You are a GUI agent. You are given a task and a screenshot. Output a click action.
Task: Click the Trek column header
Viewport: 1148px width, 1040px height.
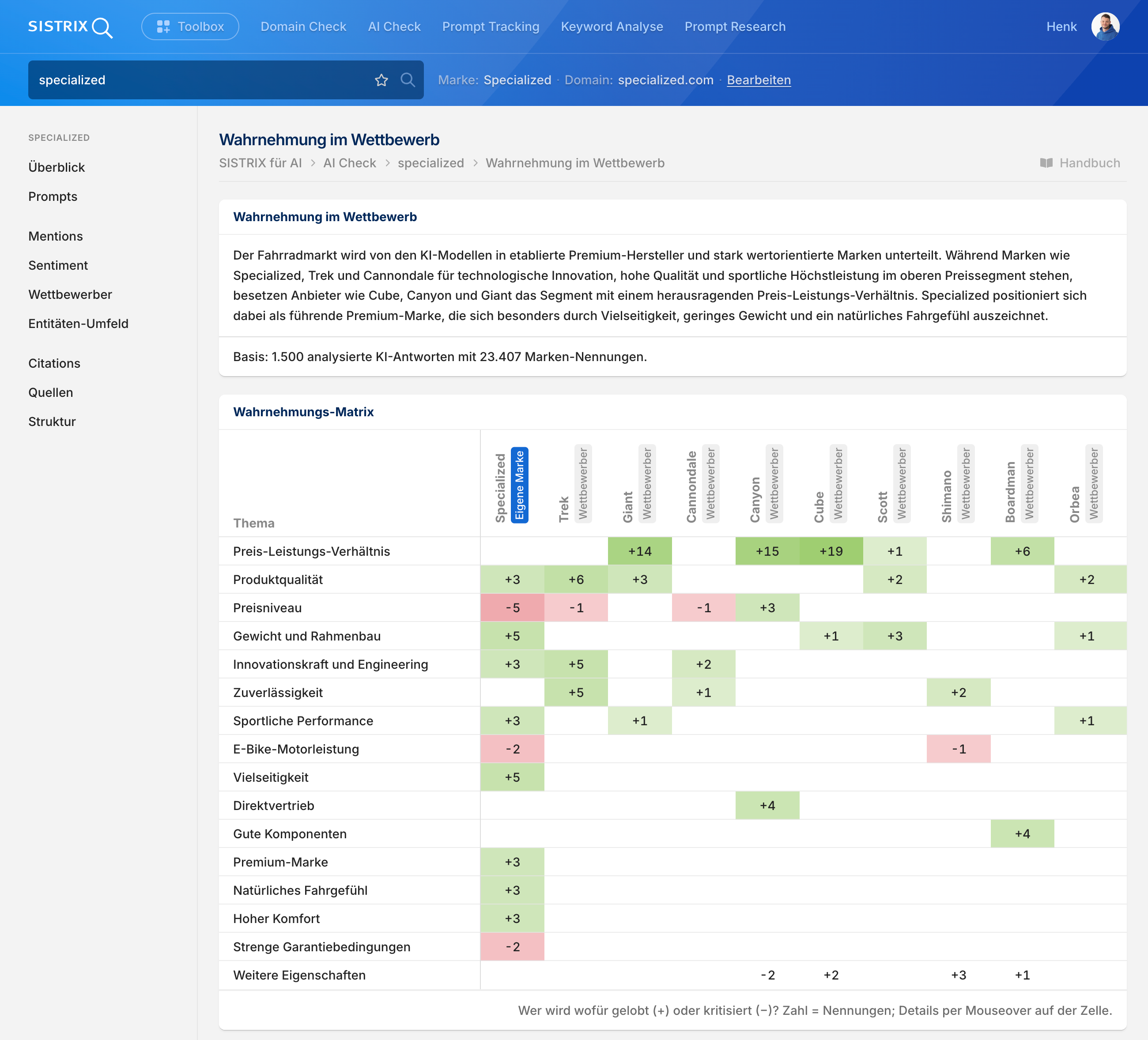[x=564, y=509]
